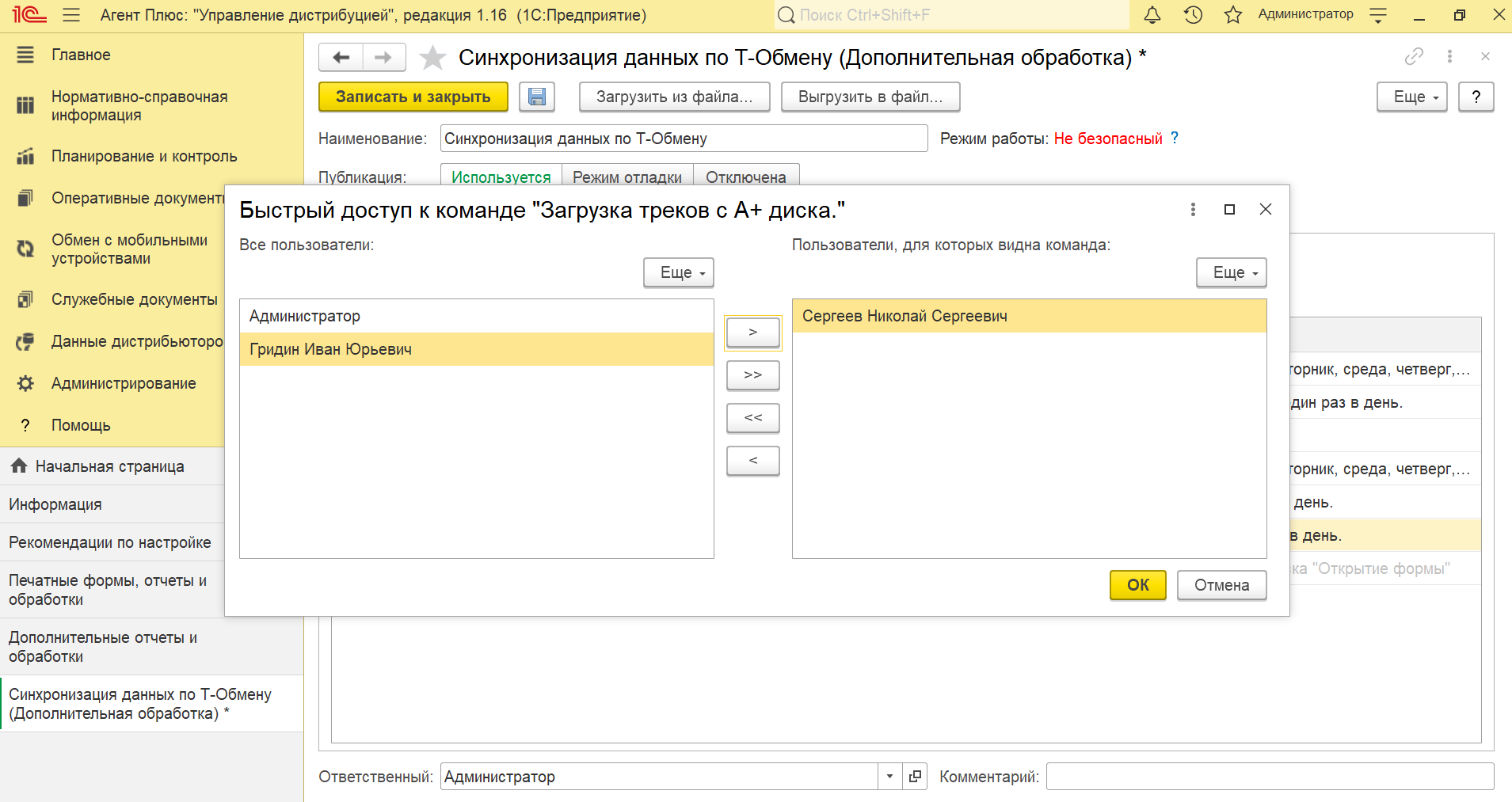Move all users right with >> button
The width and height of the screenshot is (1512, 802).
tap(753, 375)
